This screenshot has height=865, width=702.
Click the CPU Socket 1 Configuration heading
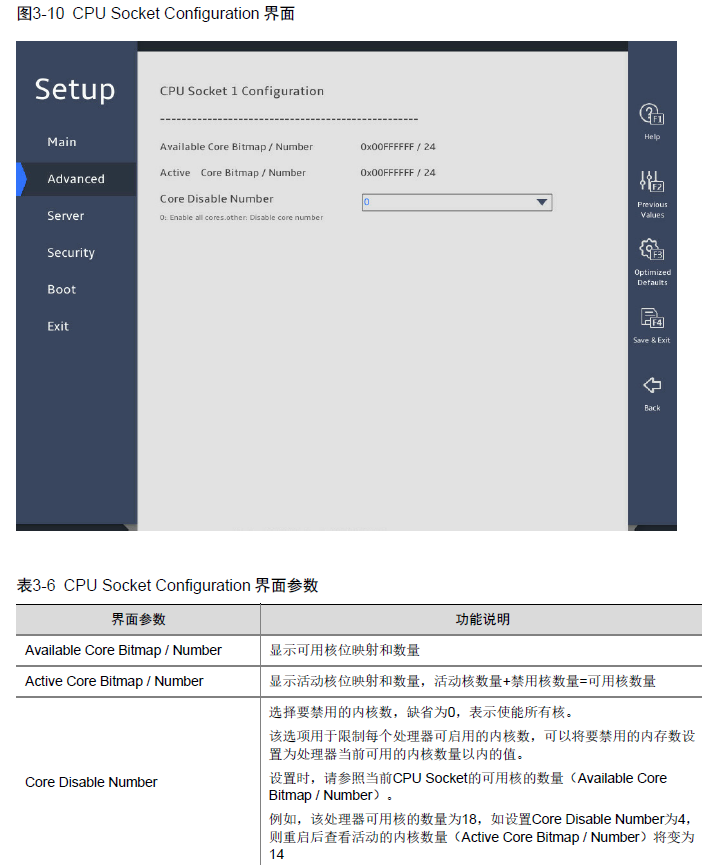[242, 91]
